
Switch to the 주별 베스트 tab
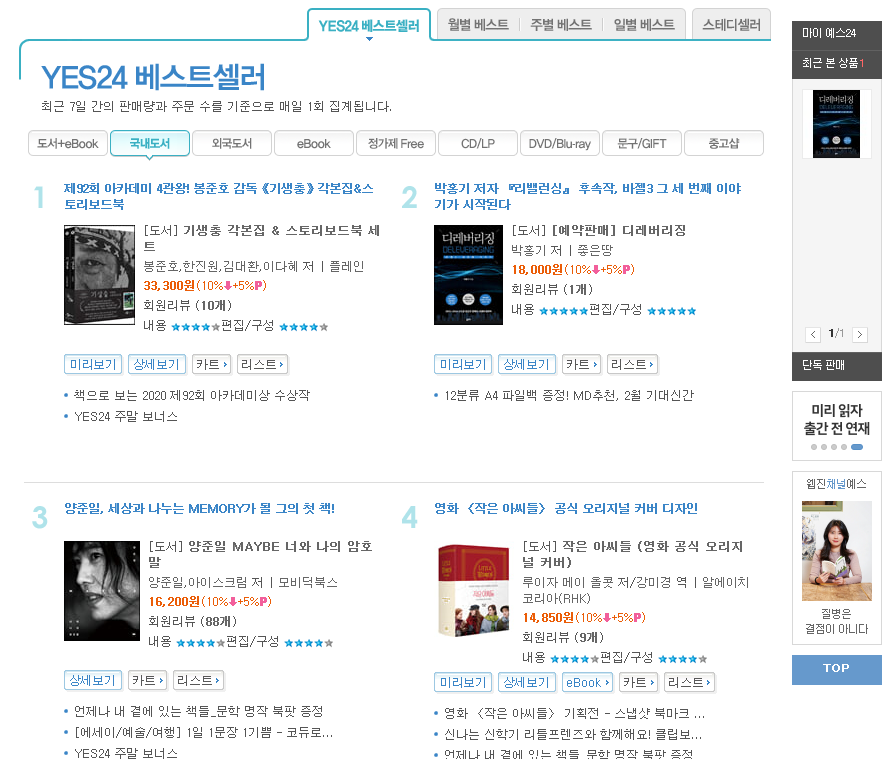coord(561,24)
